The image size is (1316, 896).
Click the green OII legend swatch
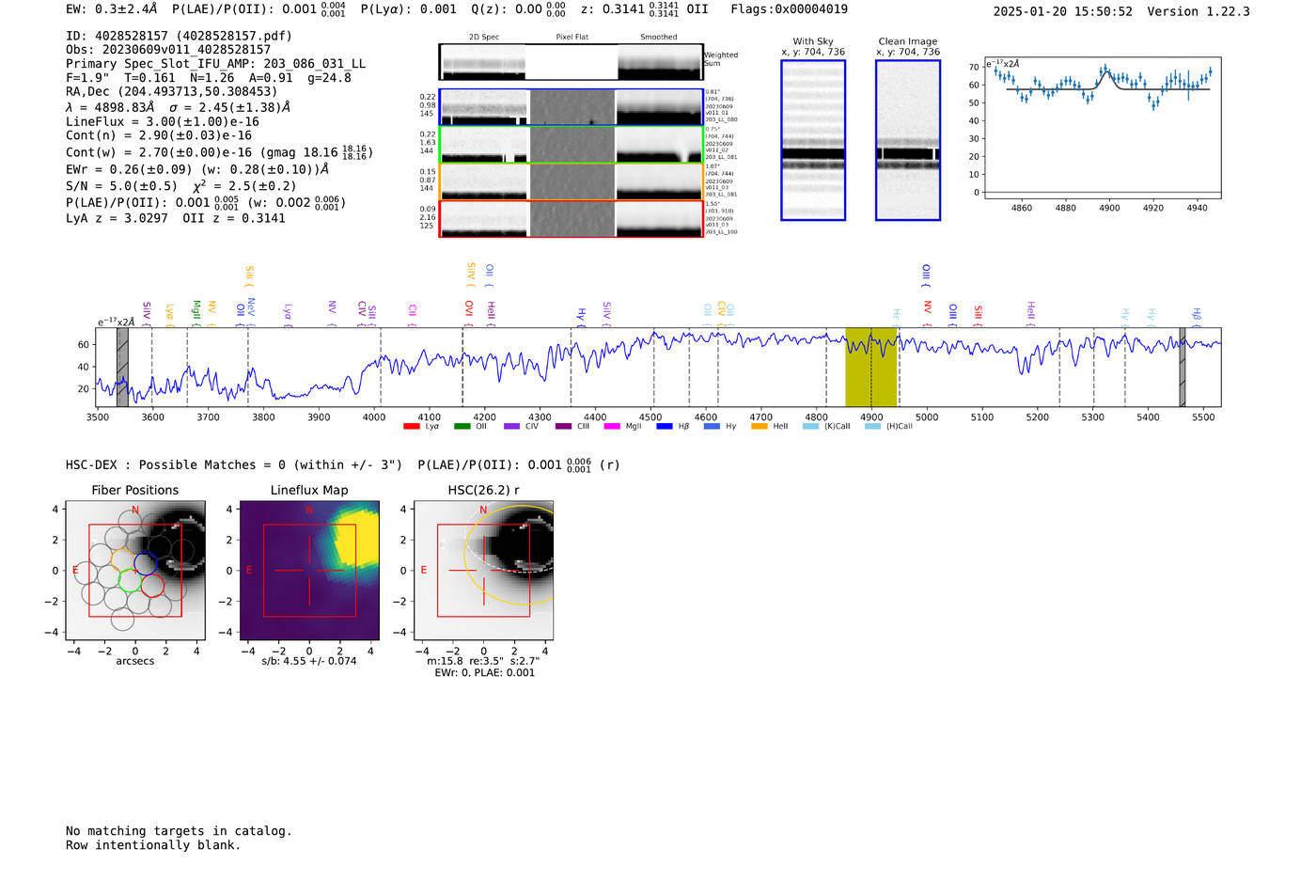coord(462,427)
